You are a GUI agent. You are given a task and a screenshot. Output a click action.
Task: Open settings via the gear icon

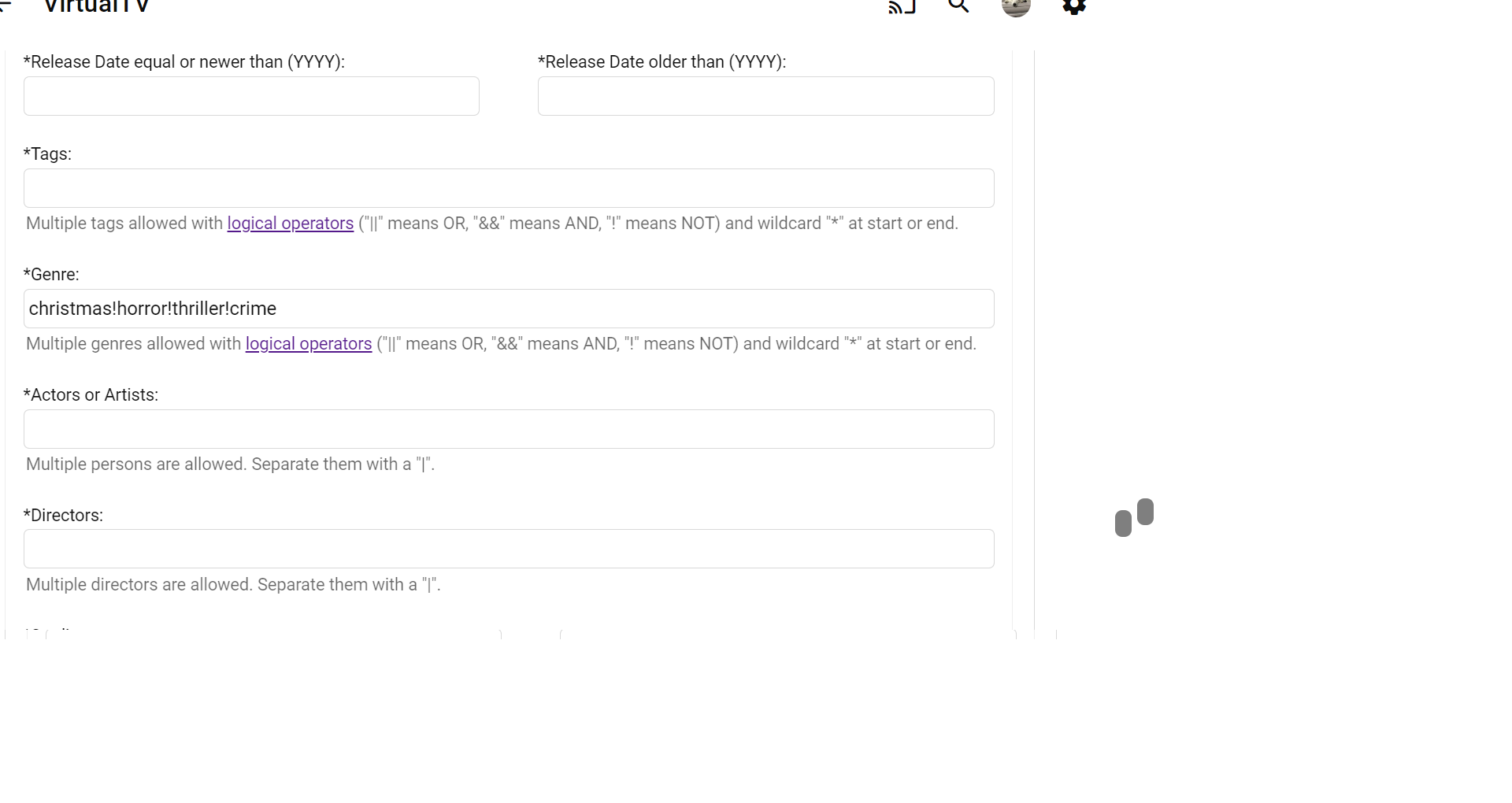pyautogui.click(x=1074, y=6)
